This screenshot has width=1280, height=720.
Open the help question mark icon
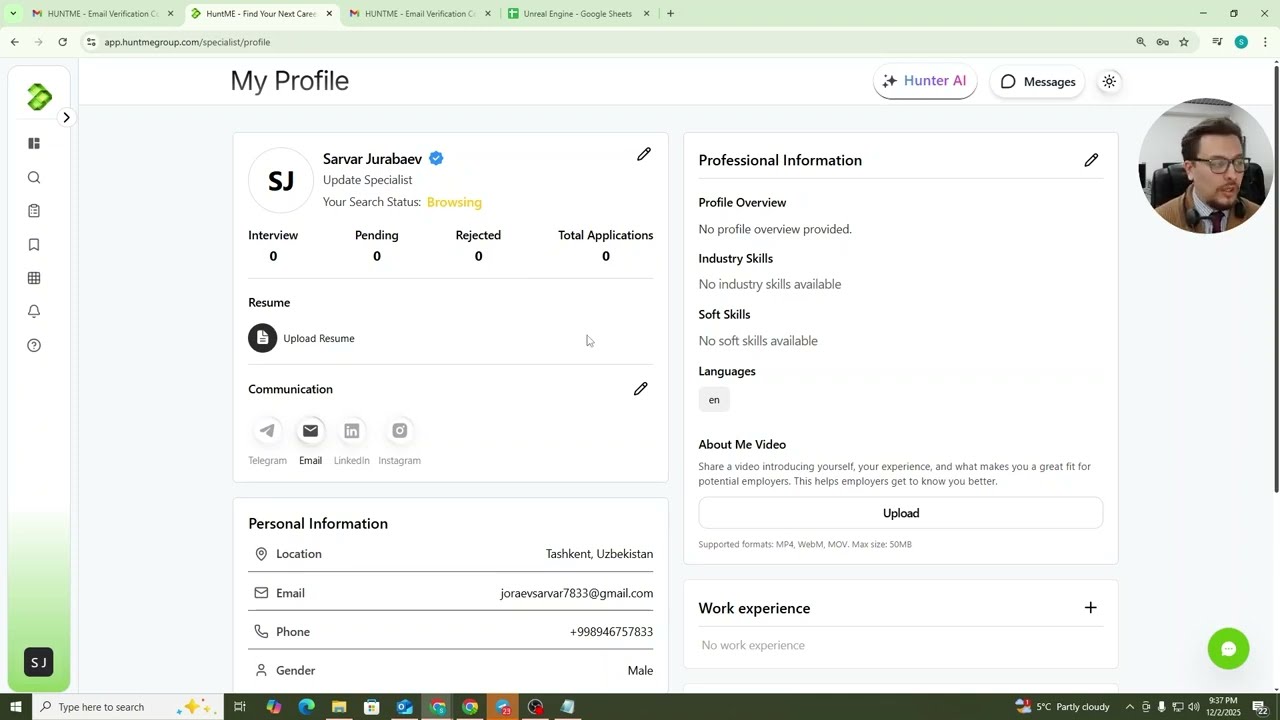[x=34, y=345]
